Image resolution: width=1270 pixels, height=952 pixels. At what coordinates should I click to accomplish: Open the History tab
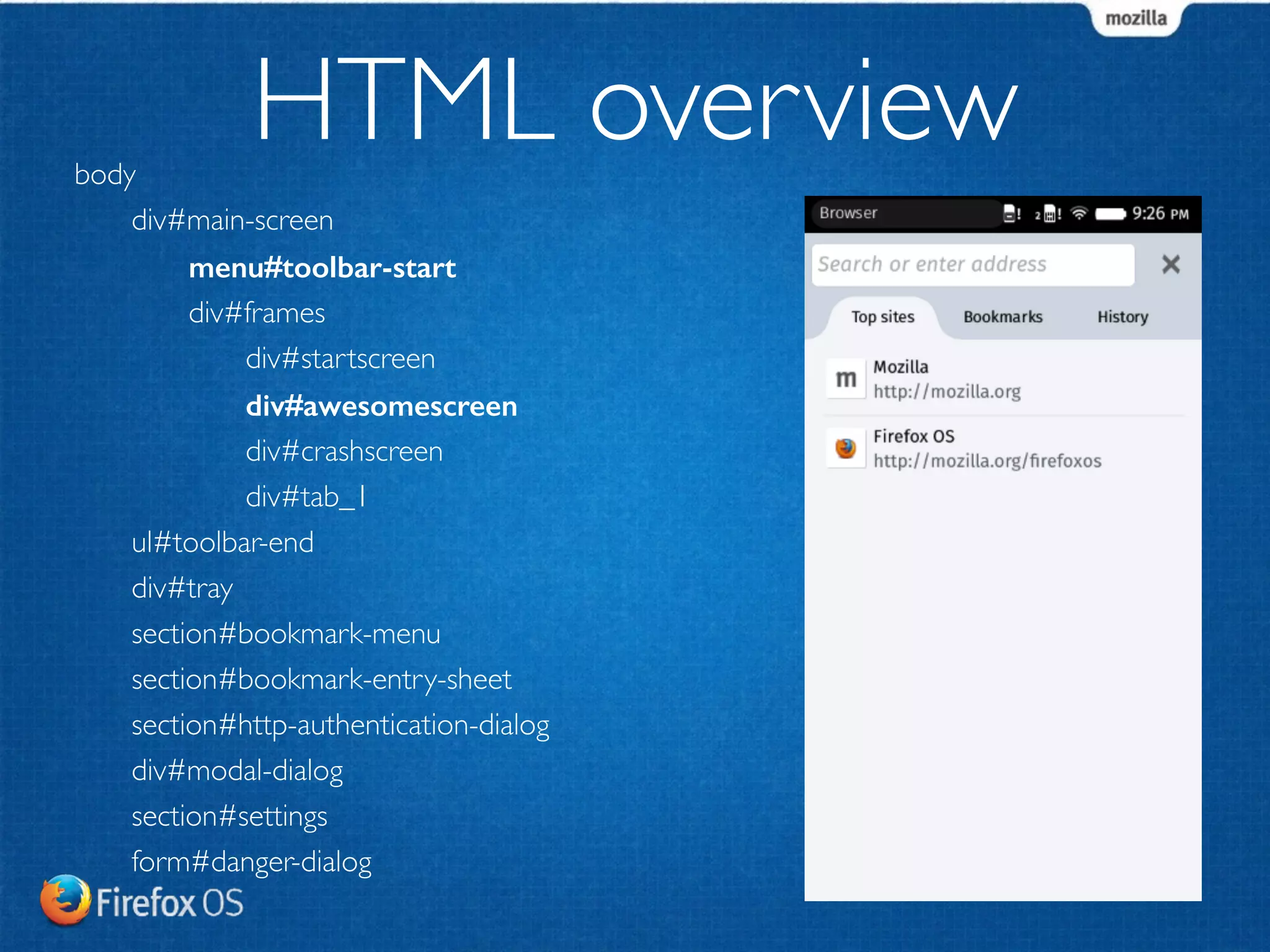tap(1122, 317)
